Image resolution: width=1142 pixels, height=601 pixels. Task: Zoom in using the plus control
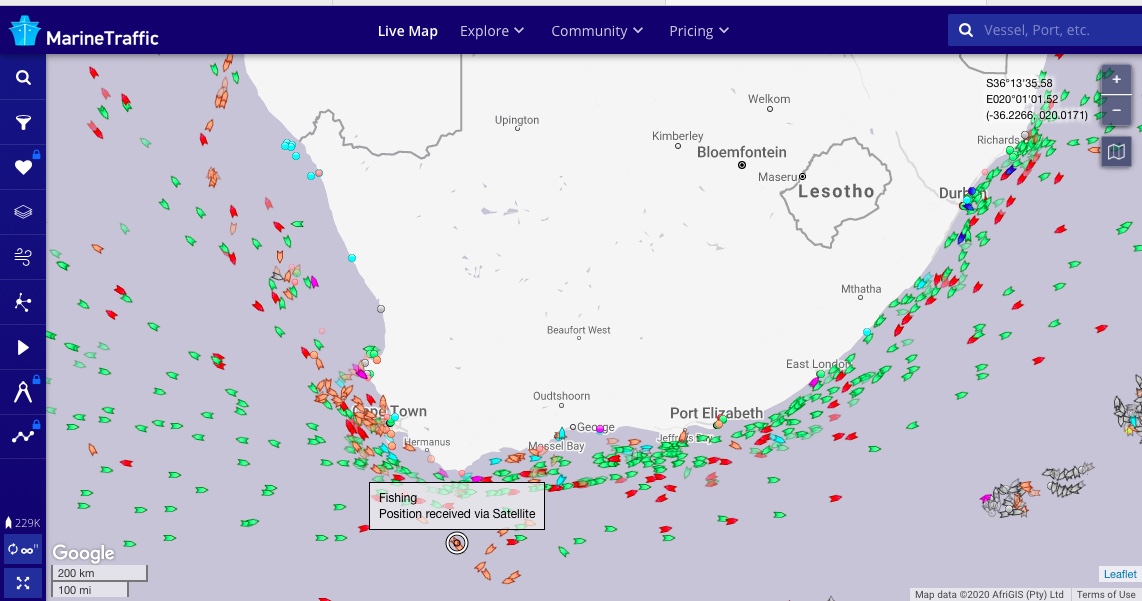1115,79
